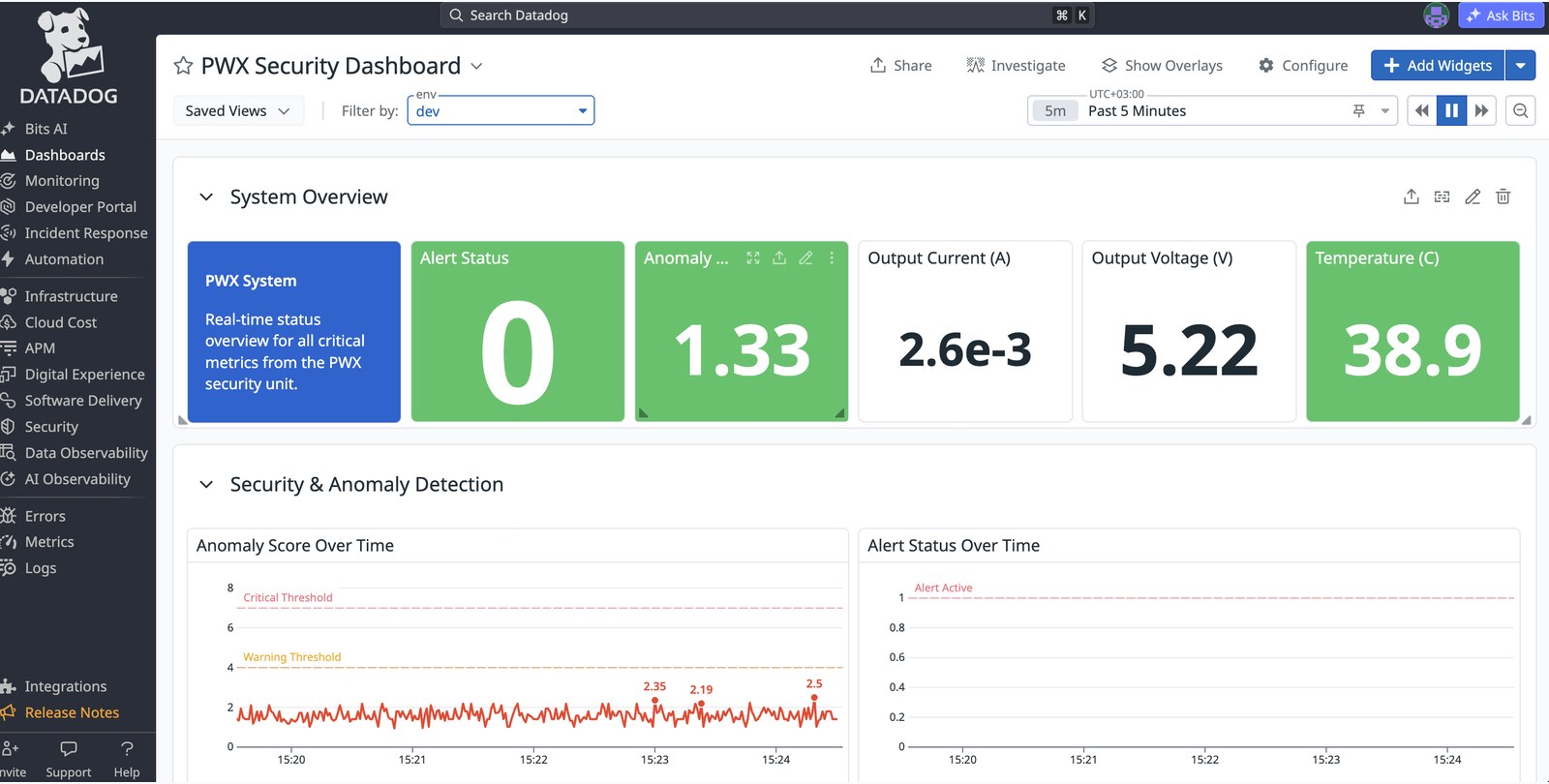Focus the Search Datadog field
1549x784 pixels.
pos(768,15)
